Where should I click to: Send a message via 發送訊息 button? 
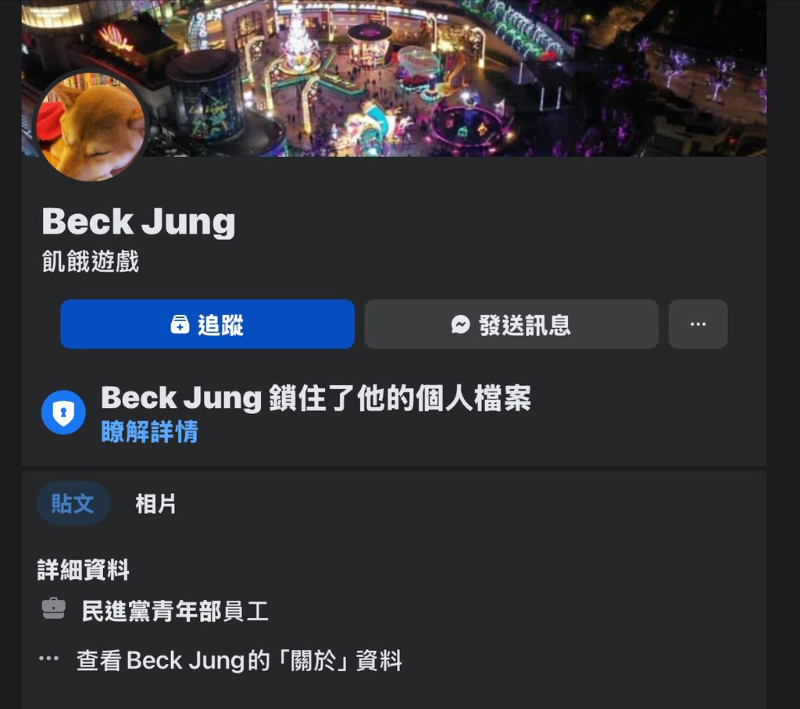(511, 324)
